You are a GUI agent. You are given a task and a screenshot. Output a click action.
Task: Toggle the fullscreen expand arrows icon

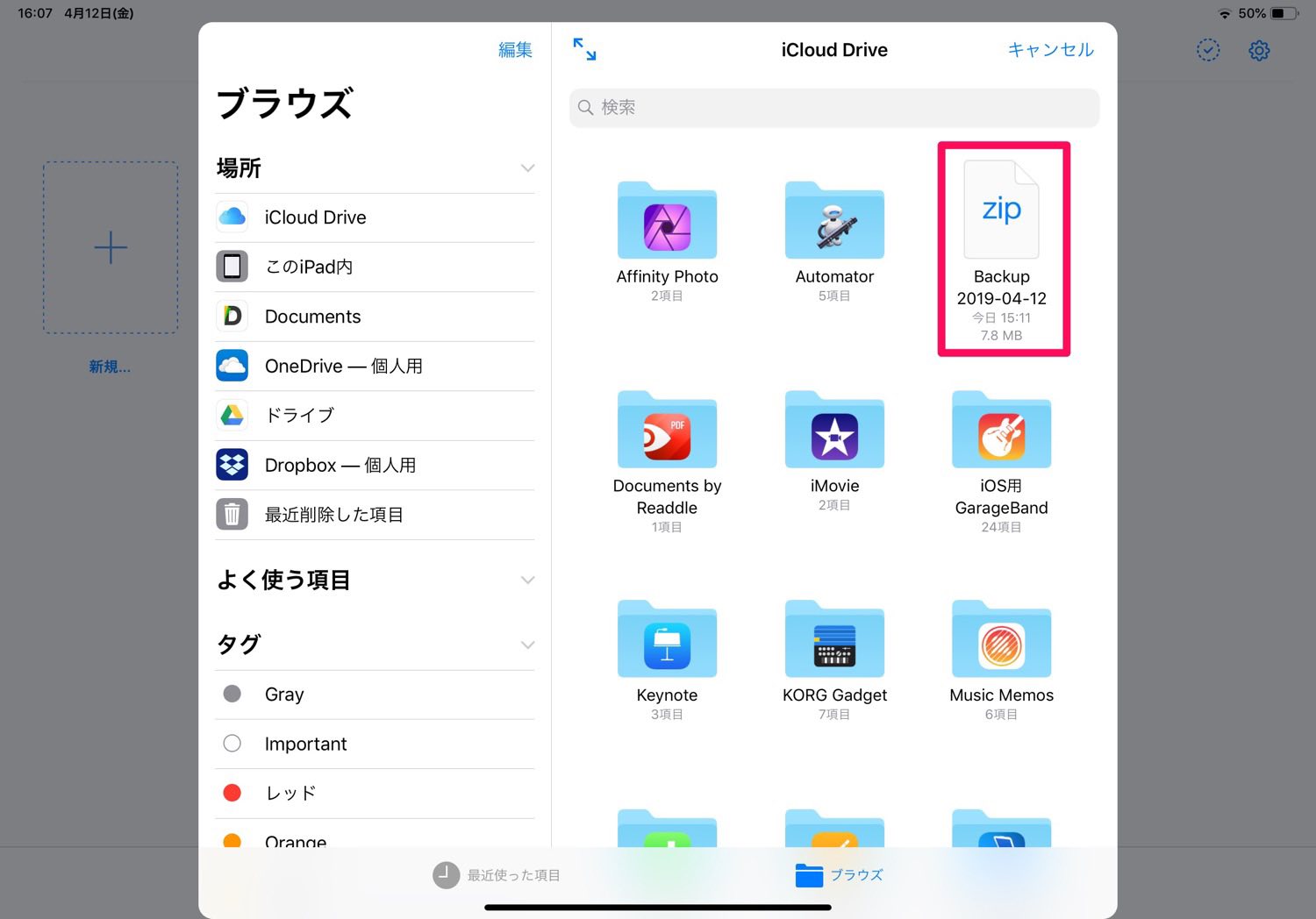pyautogui.click(x=584, y=49)
